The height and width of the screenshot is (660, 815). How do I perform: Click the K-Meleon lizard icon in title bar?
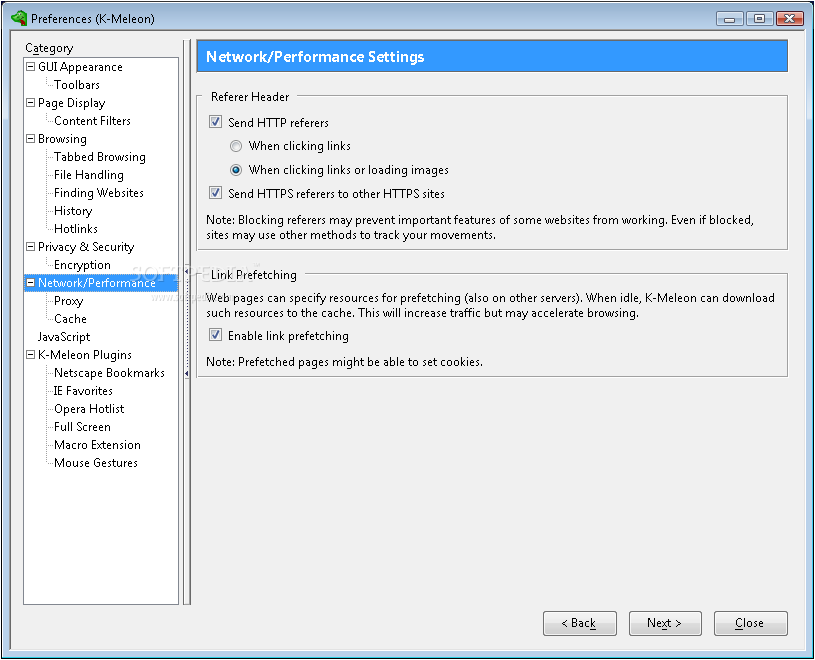pos(19,18)
